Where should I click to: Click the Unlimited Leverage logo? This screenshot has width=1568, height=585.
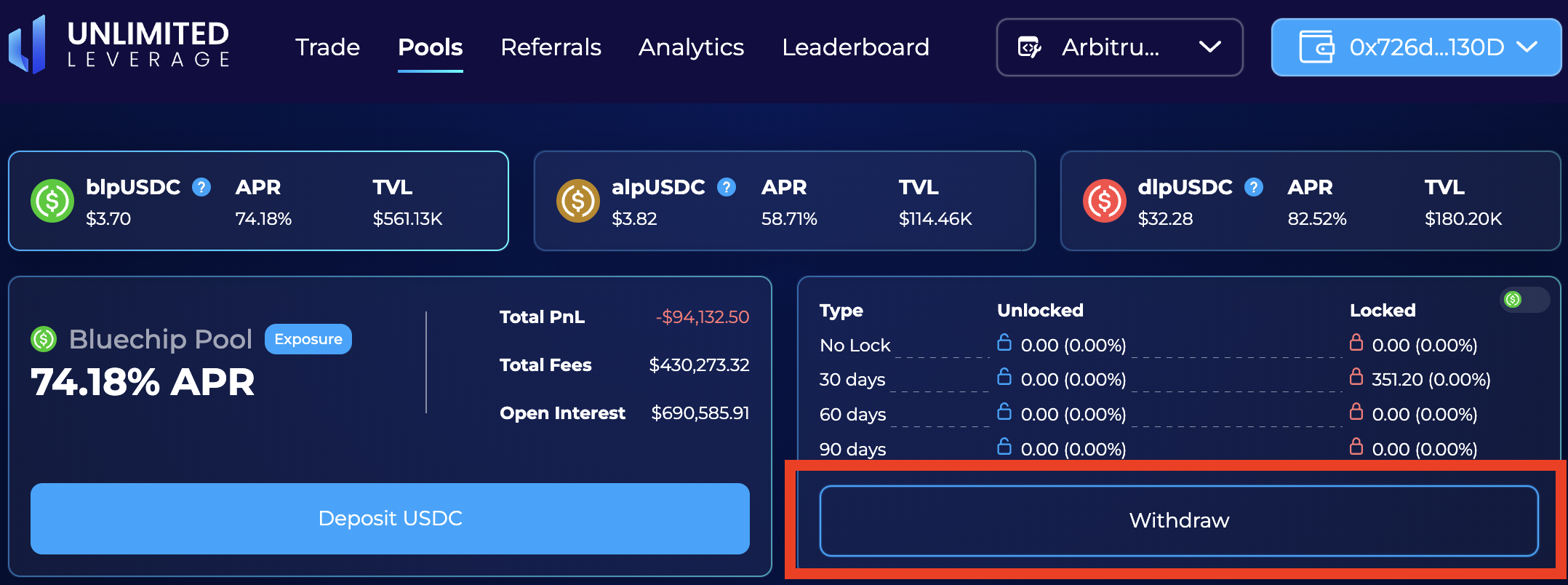pyautogui.click(x=120, y=45)
